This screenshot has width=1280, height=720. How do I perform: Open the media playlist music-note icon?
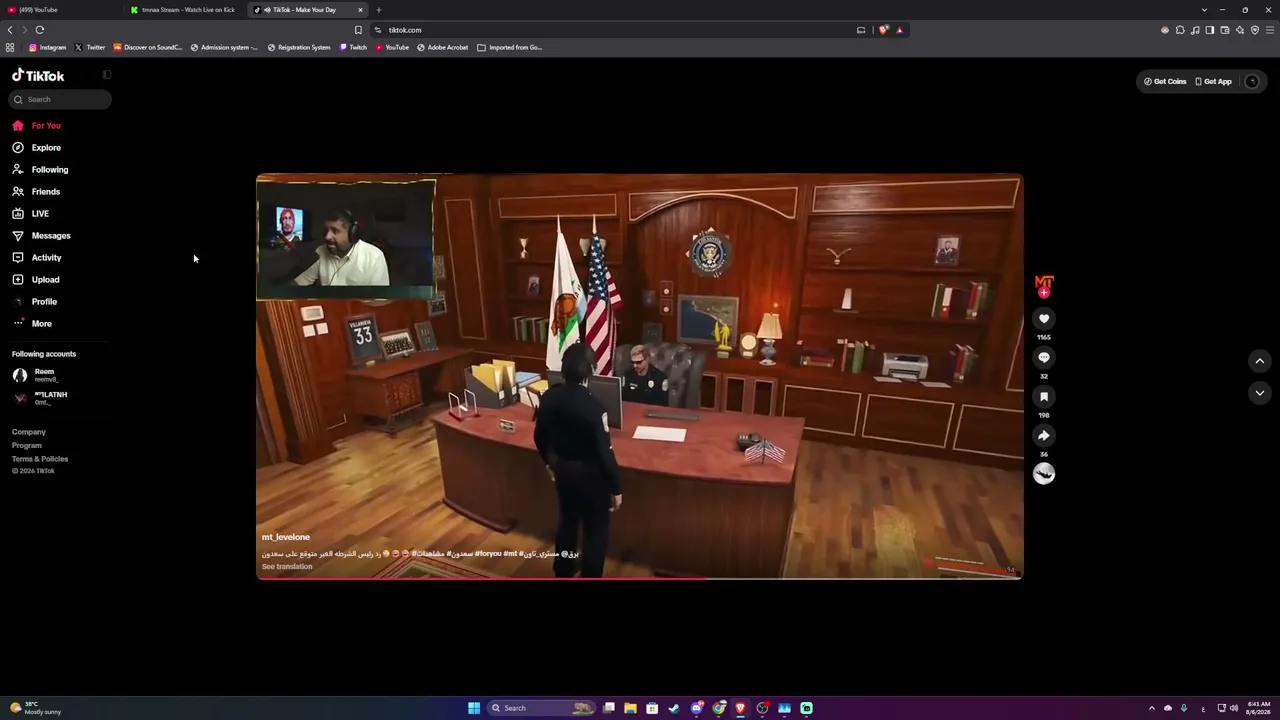tap(1195, 30)
